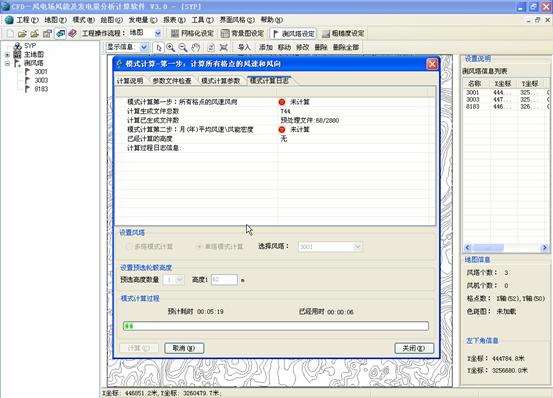
Task: Open the 地图 menu
Action: [x=55, y=20]
